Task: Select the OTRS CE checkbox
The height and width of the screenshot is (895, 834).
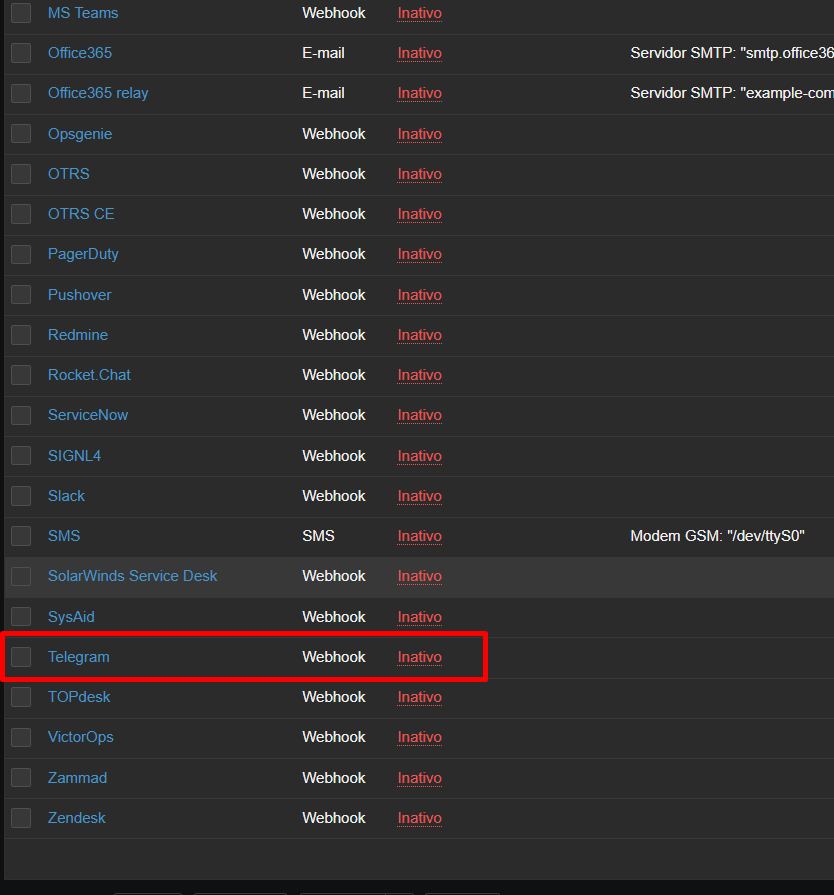Action: pyautogui.click(x=21, y=214)
